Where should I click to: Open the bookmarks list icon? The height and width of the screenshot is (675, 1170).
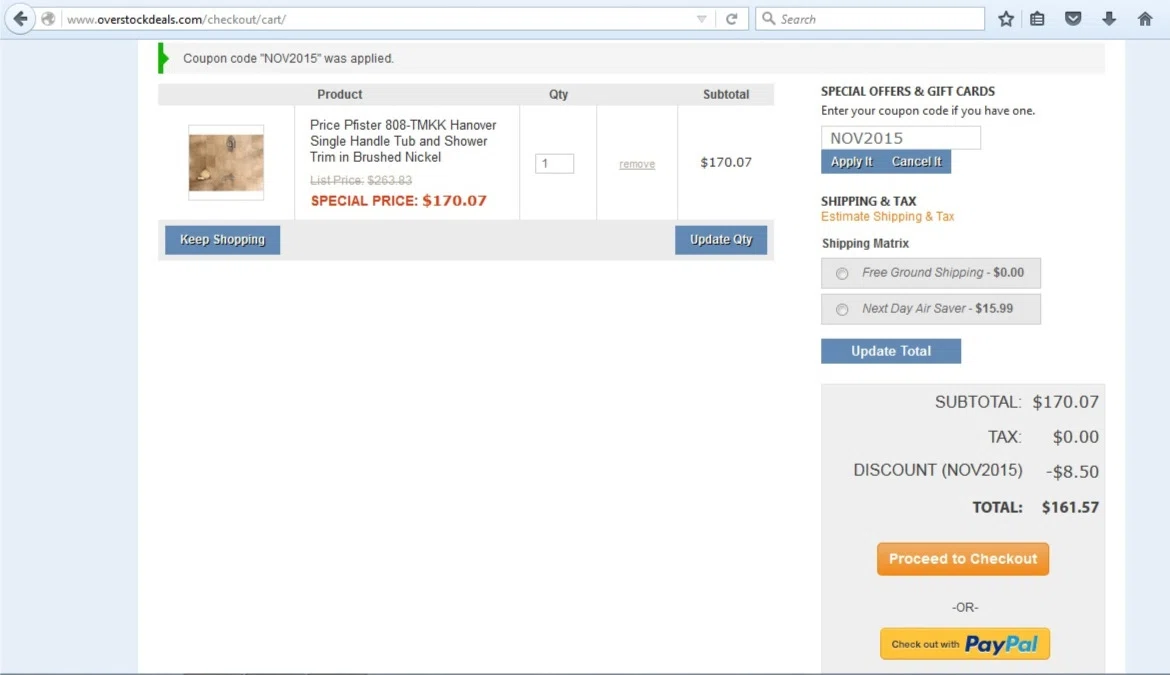point(1037,19)
